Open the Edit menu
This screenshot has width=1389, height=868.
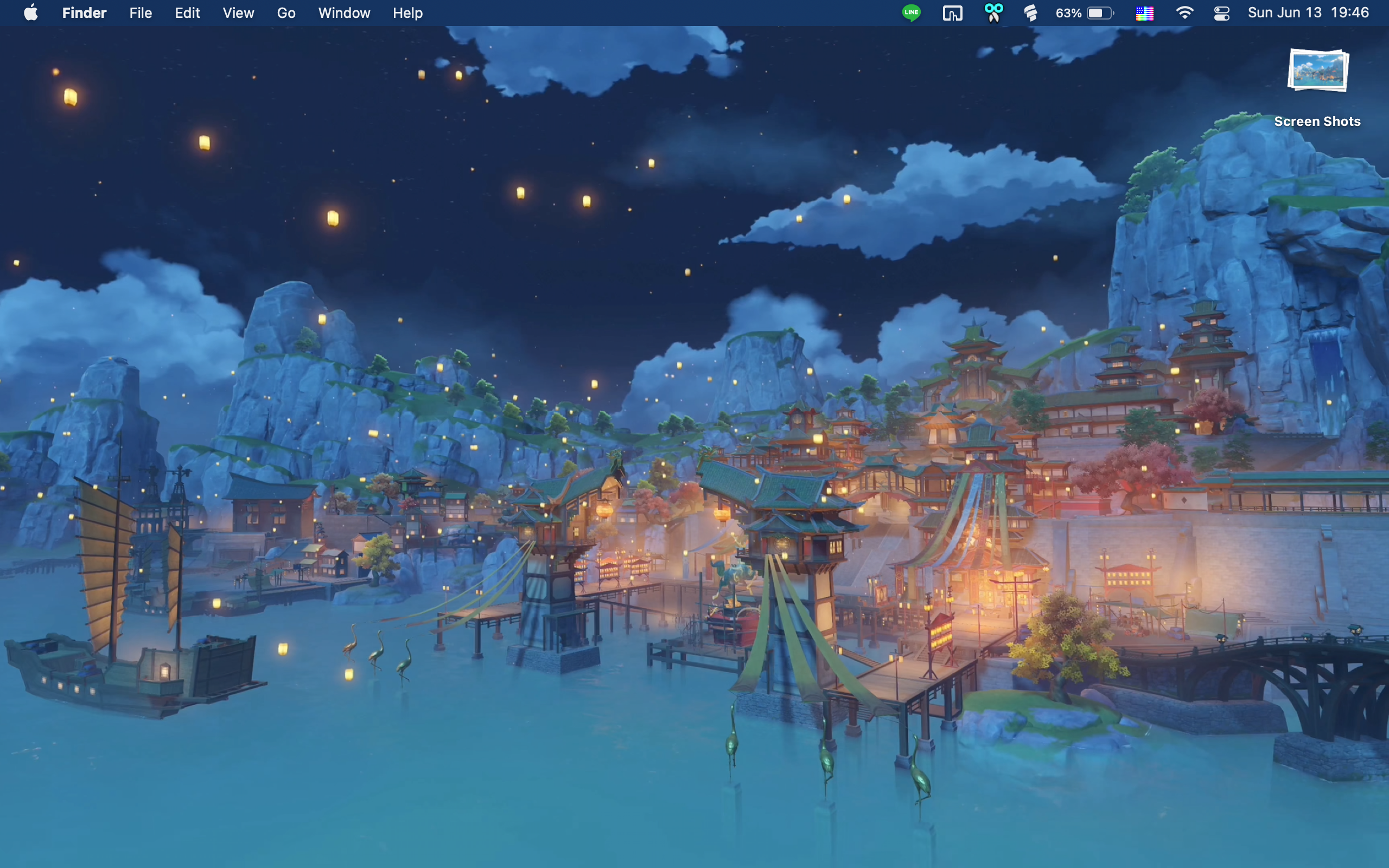187,12
